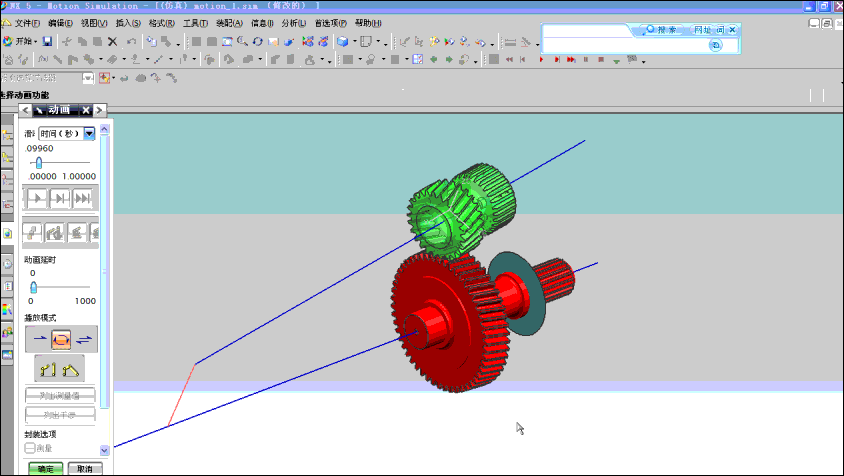Open the roles people sidebar tab
844x476 pixels.
pos(7,333)
